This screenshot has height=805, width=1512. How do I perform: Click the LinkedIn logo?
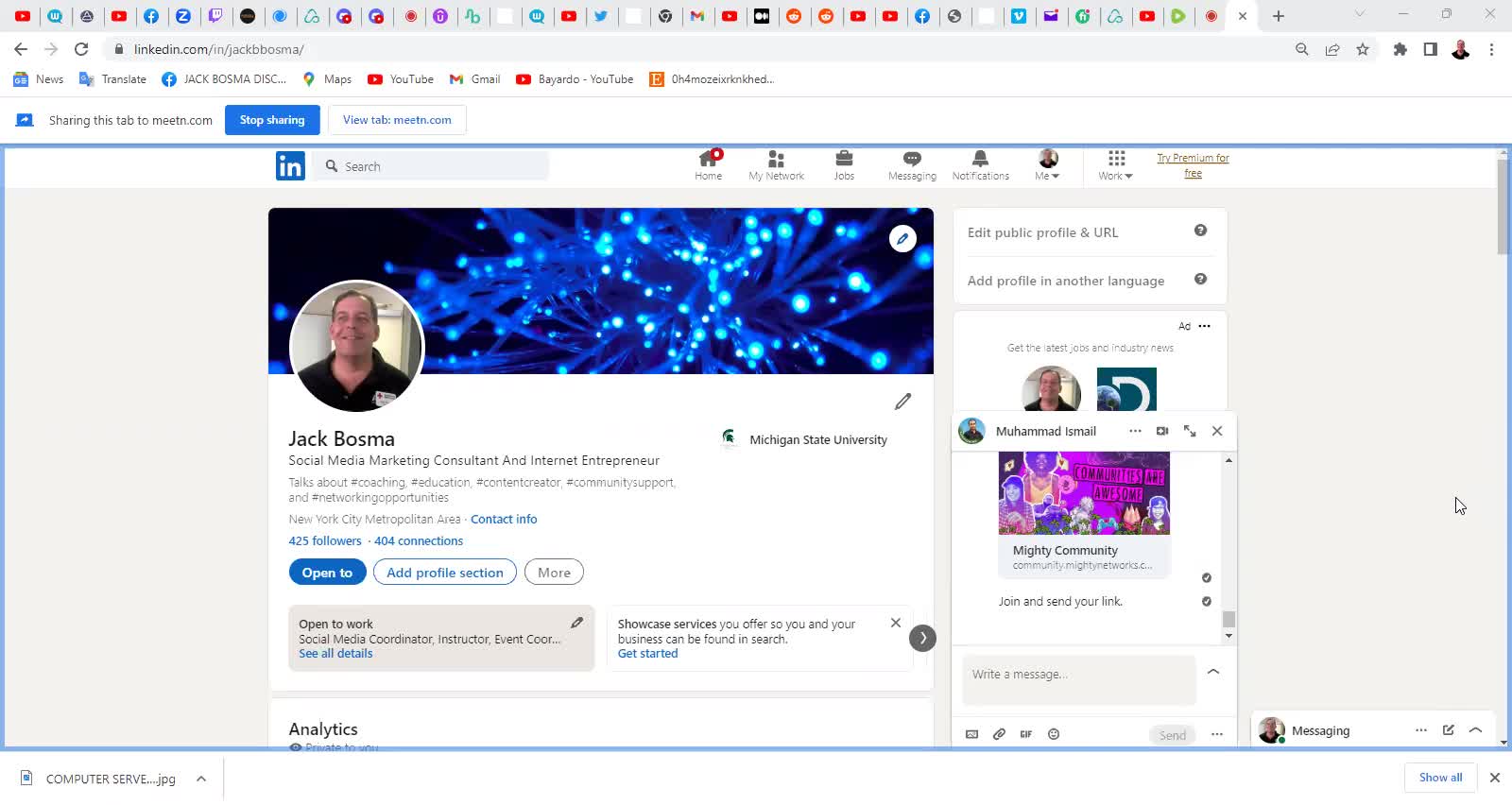click(x=290, y=166)
